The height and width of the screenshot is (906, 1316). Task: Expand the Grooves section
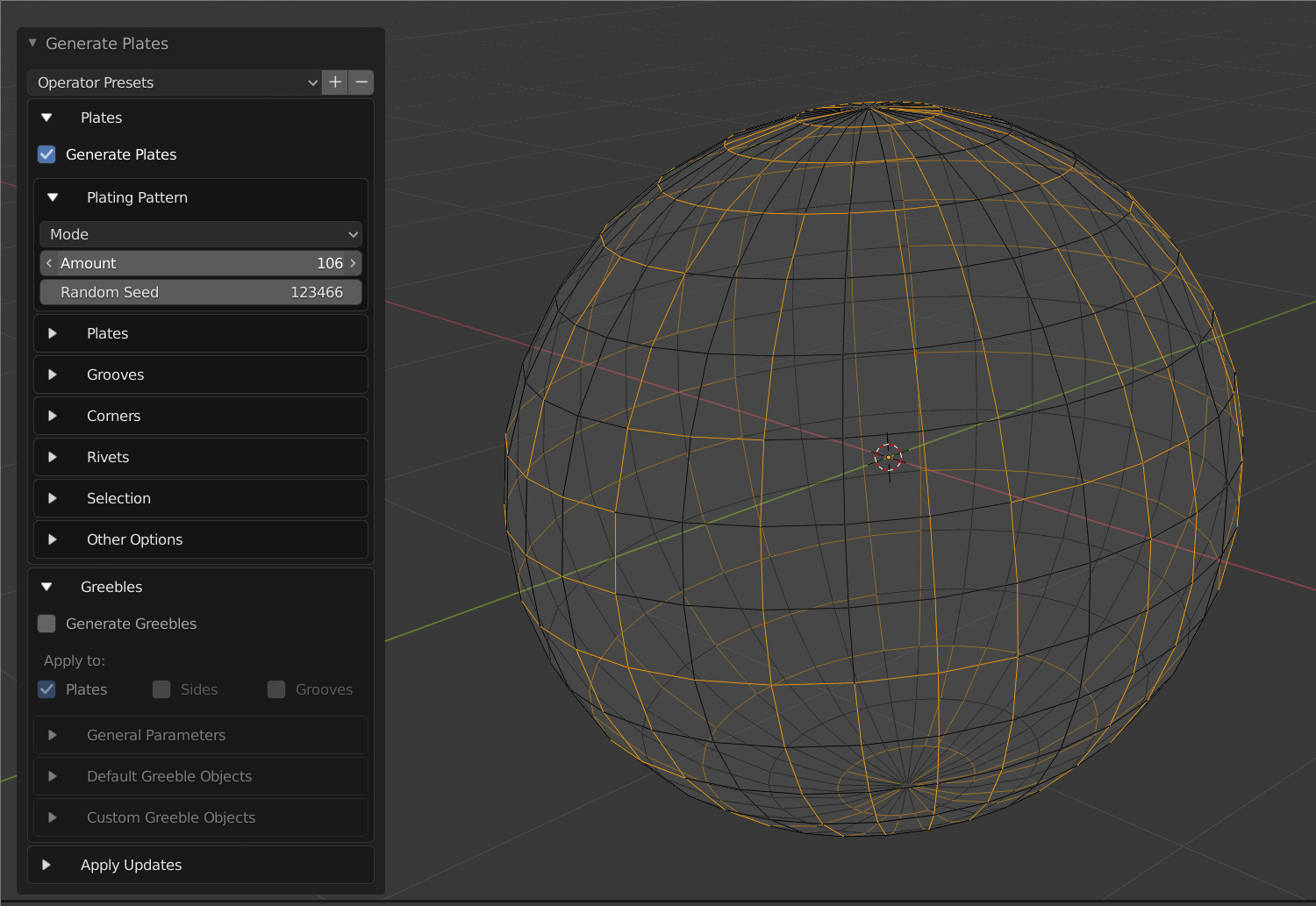pyautogui.click(x=54, y=375)
